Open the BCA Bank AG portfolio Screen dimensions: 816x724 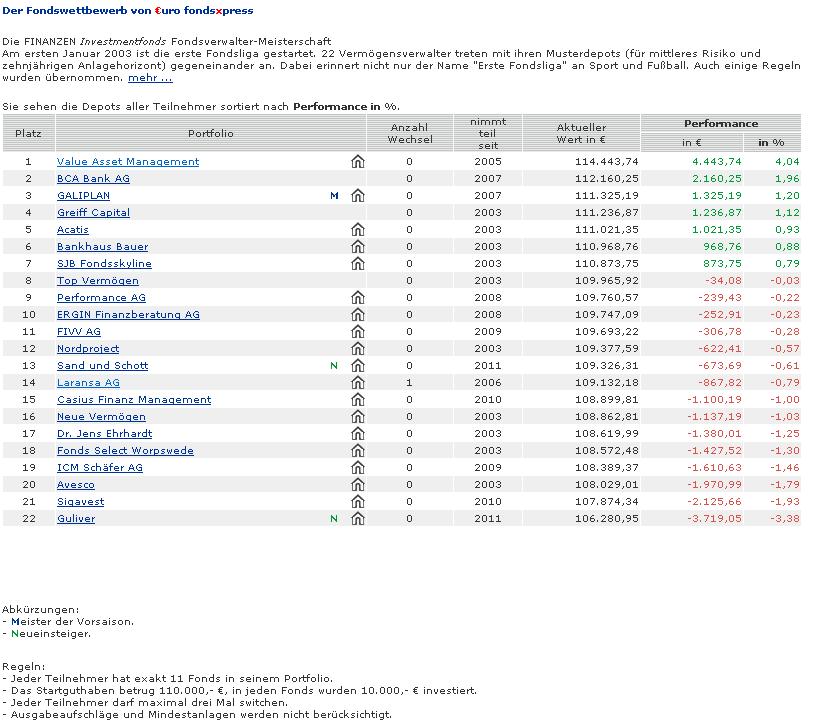pyautogui.click(x=93, y=179)
